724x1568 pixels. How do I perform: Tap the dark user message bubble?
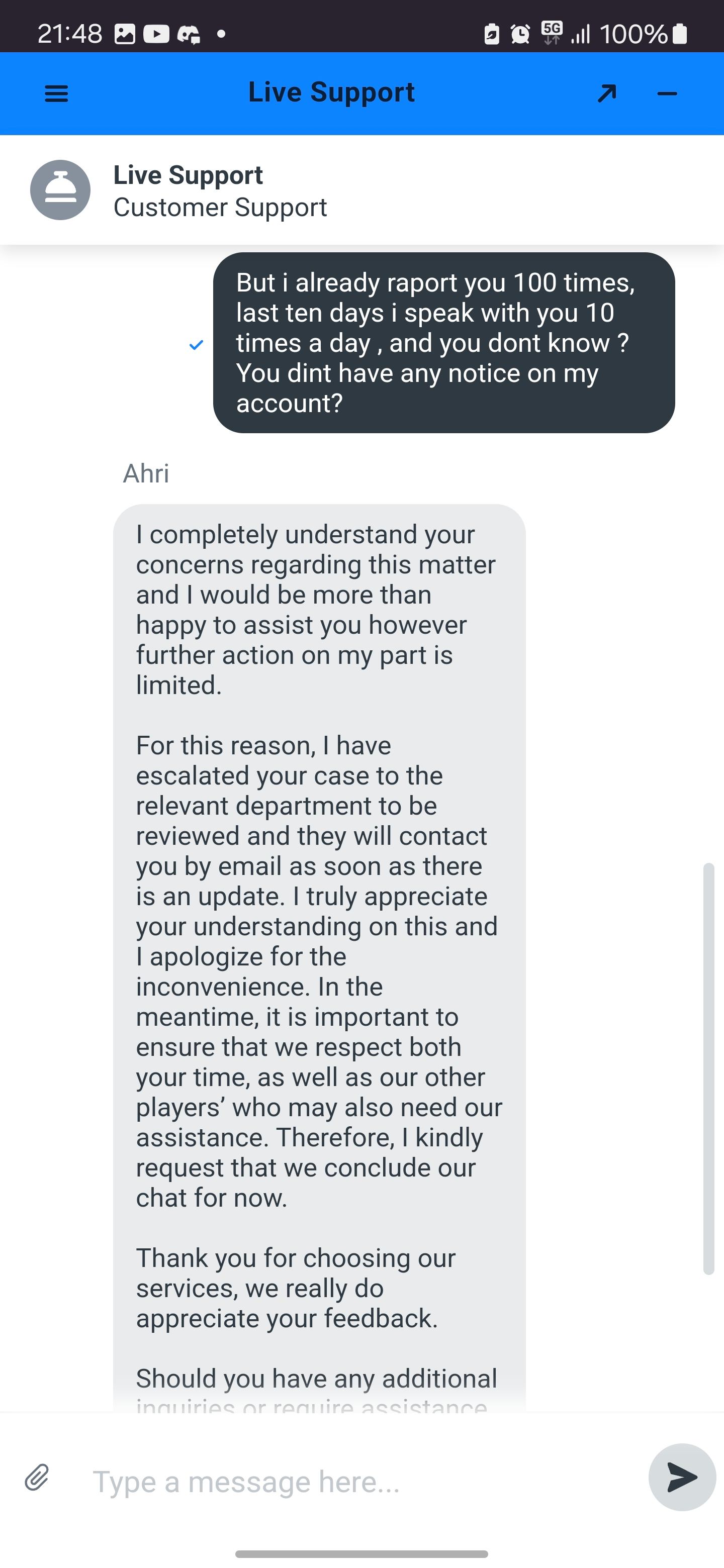point(443,343)
